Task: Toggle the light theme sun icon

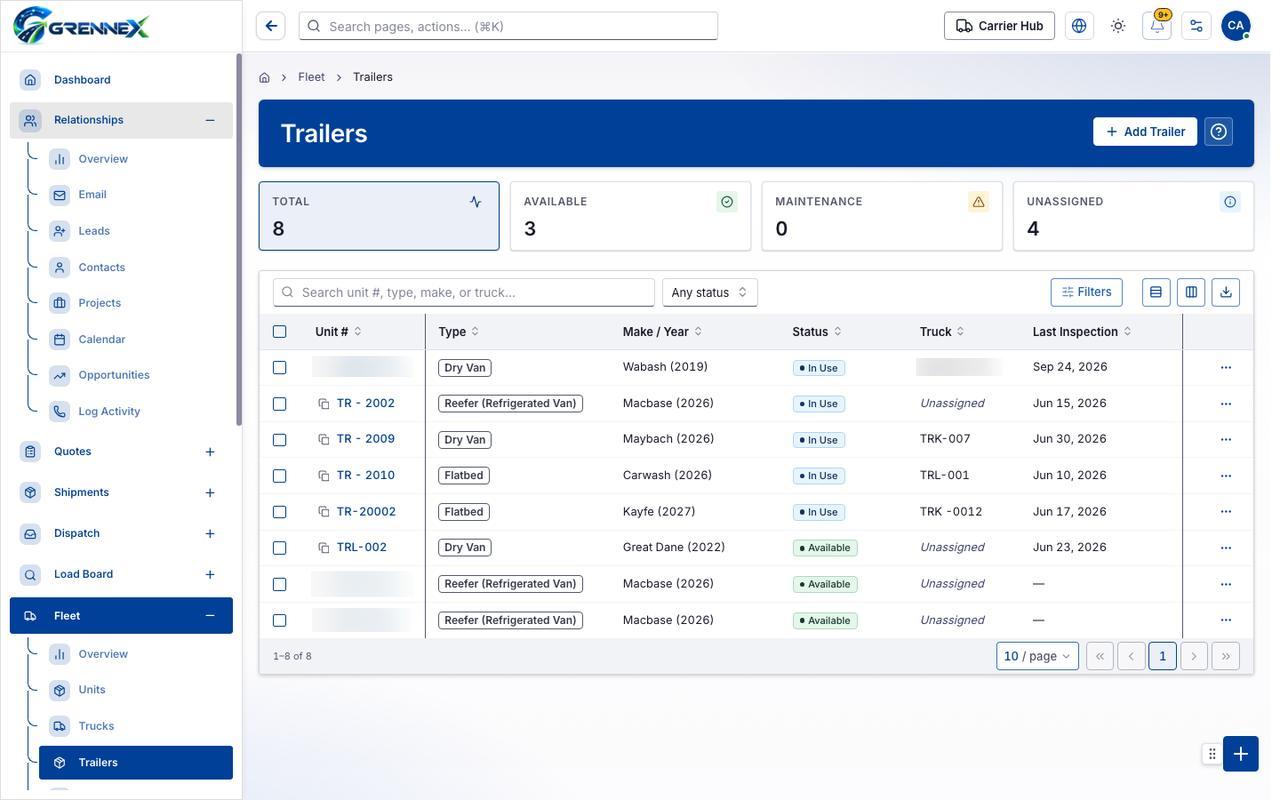Action: (x=1118, y=26)
